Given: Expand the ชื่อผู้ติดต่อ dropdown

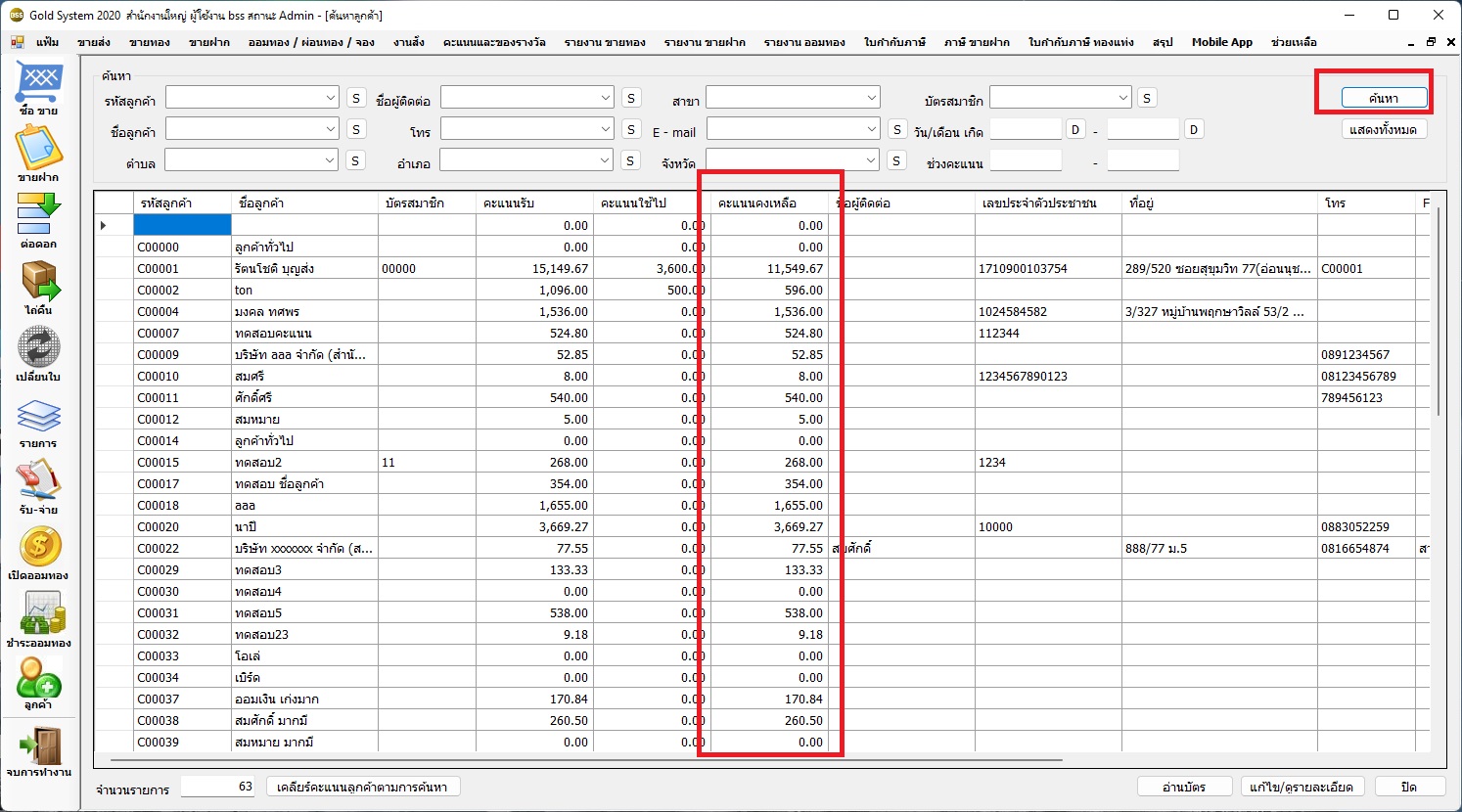Looking at the screenshot, I should (x=606, y=98).
